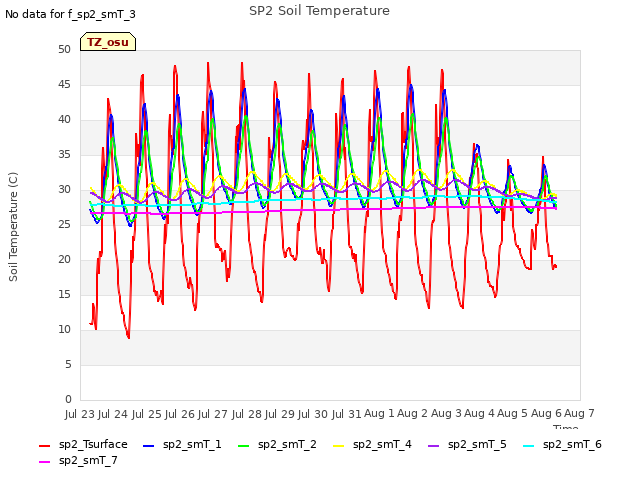
Task: Click the Aug 6 x-axis tick label
Action: 546,413
